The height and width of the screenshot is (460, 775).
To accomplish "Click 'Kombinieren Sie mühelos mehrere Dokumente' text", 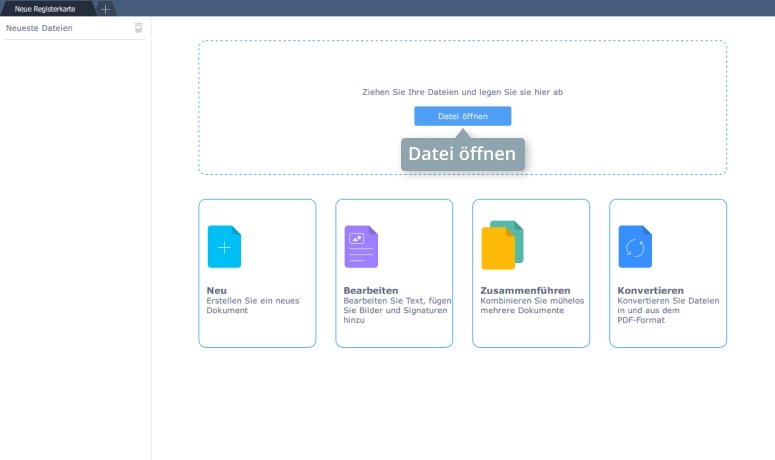I will coord(531,305).
